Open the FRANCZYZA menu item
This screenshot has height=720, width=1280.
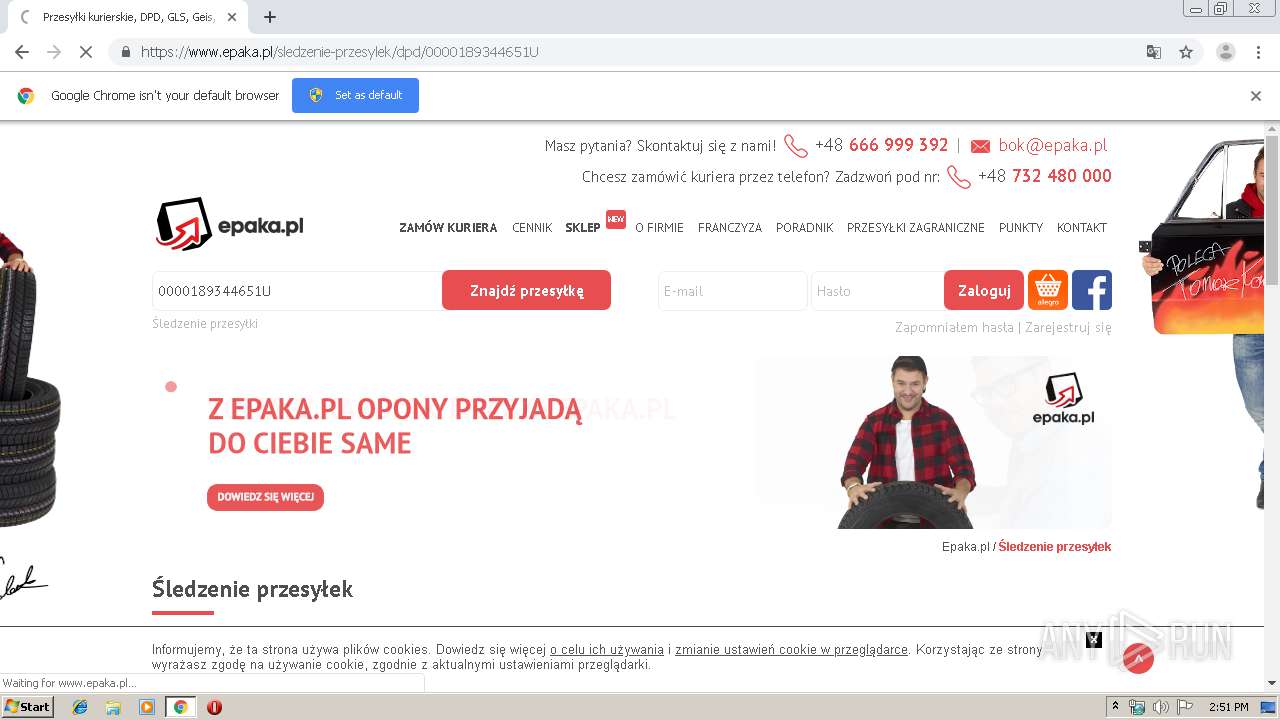730,228
